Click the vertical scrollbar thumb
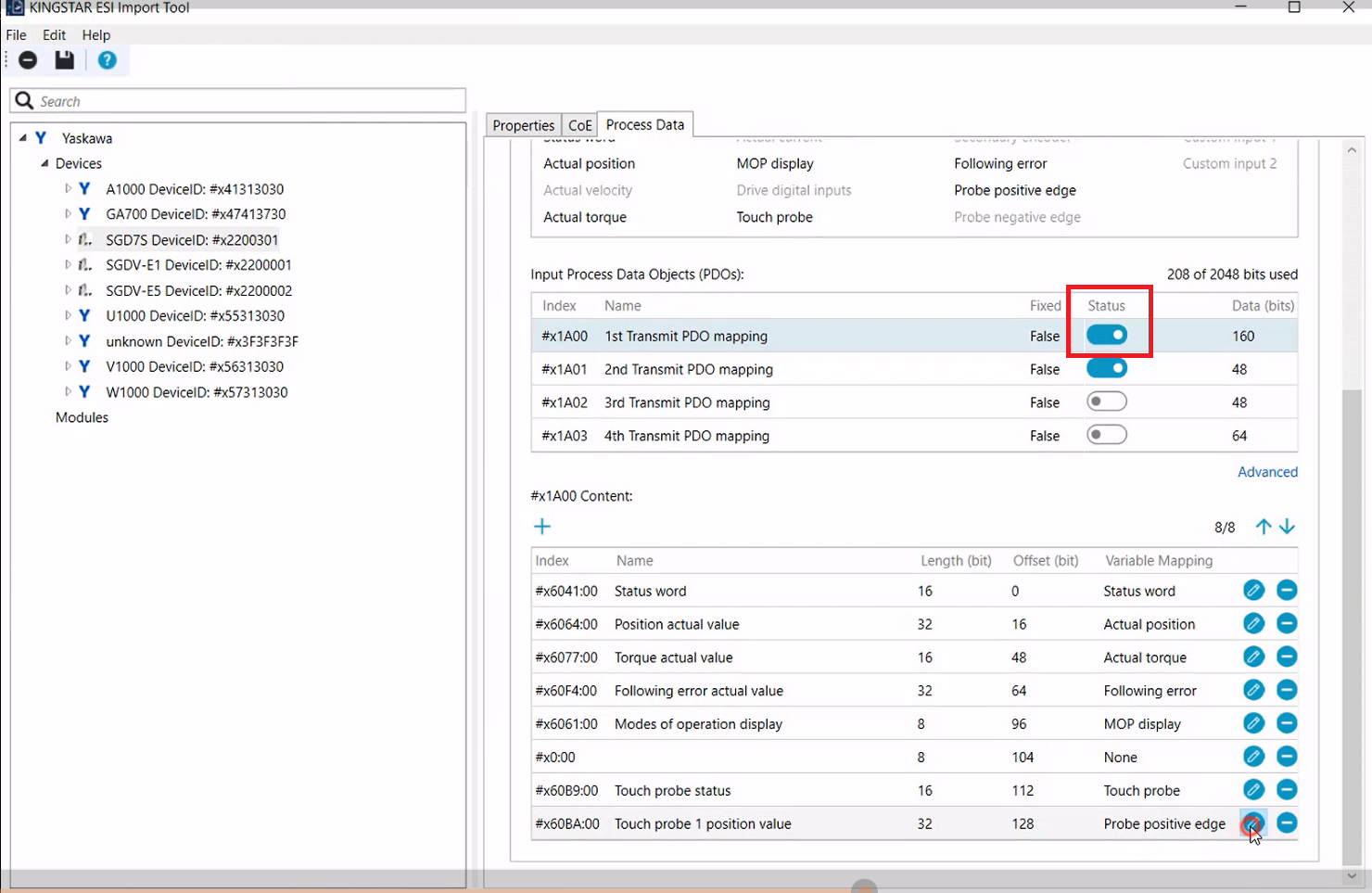This screenshot has width=1372, height=893. coord(1352,627)
